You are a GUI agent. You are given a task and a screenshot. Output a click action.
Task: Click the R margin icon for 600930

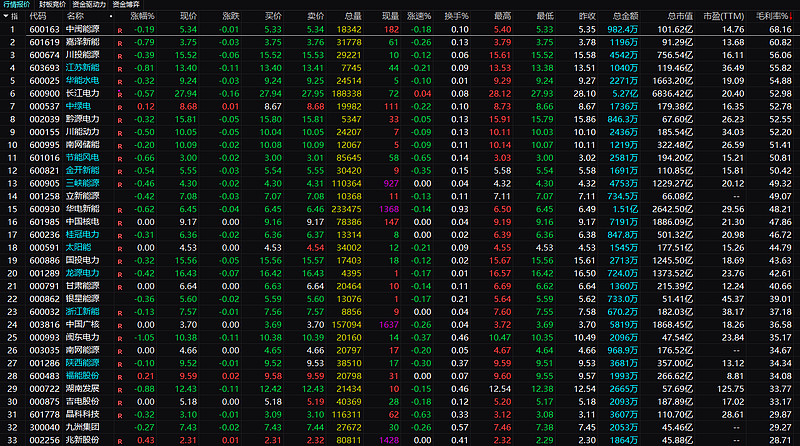point(120,210)
